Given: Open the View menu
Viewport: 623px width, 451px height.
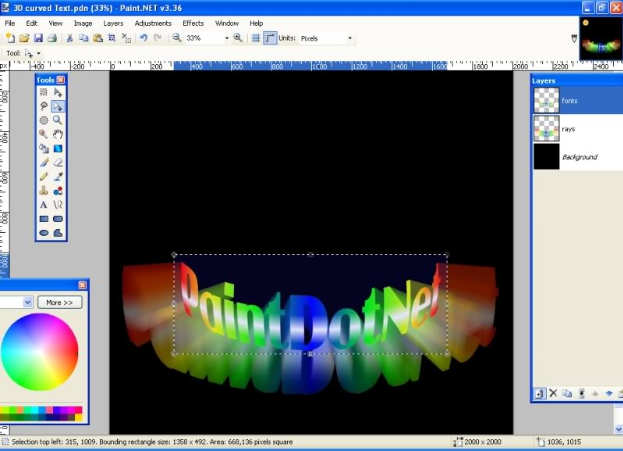Looking at the screenshot, I should tap(56, 23).
